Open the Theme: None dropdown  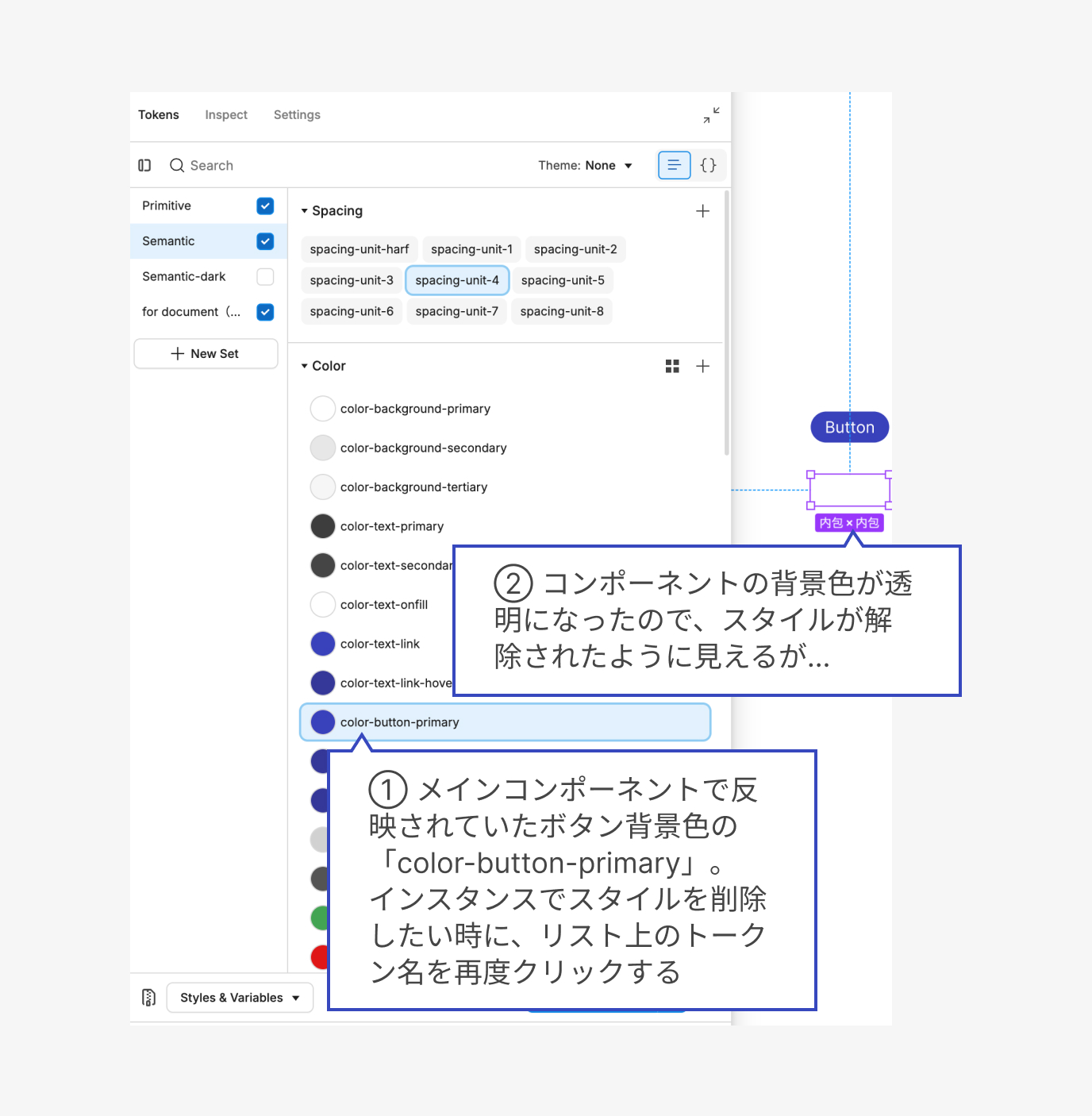tap(585, 165)
